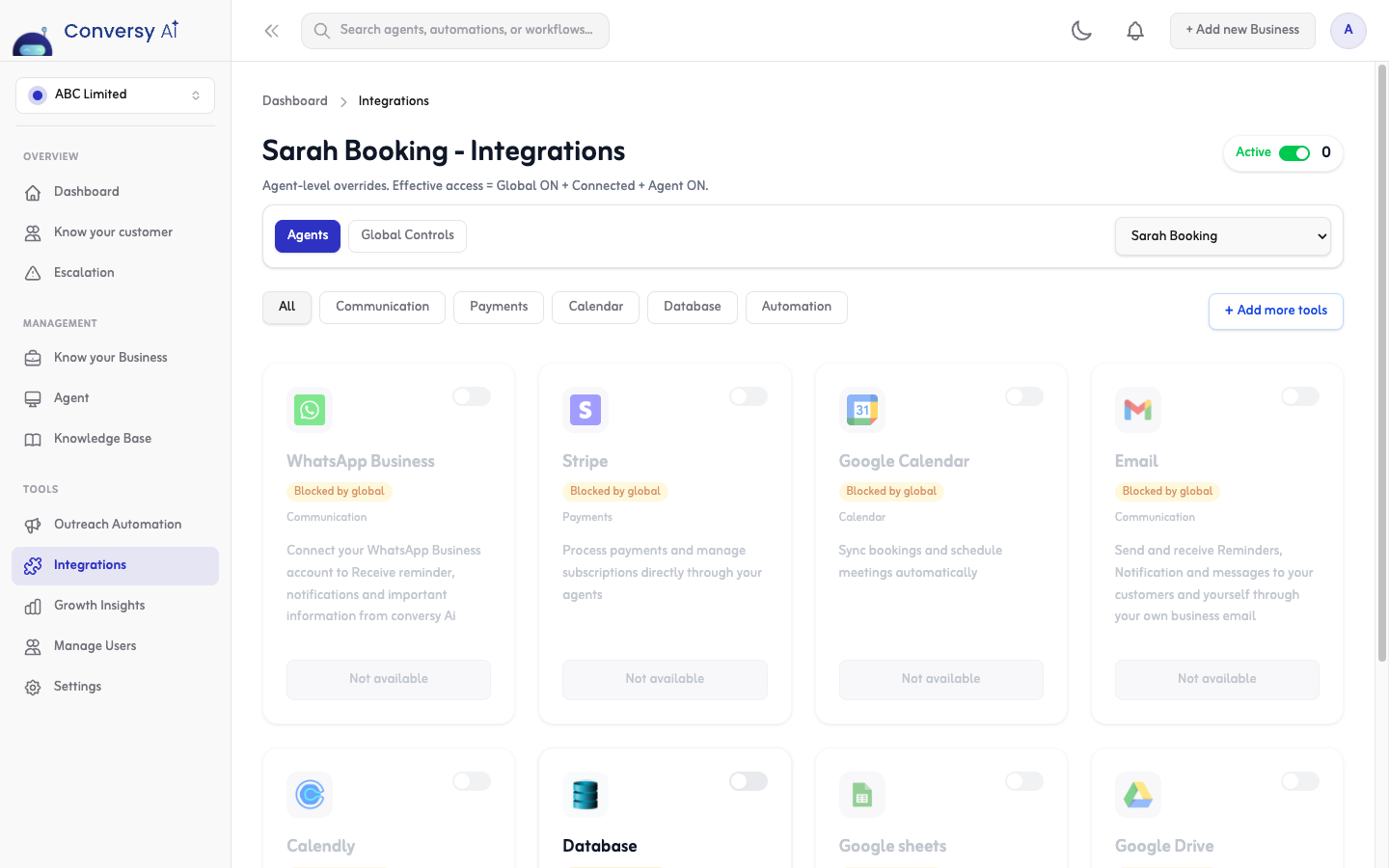
Task: Click the Database cylinder icon
Action: pos(586,795)
